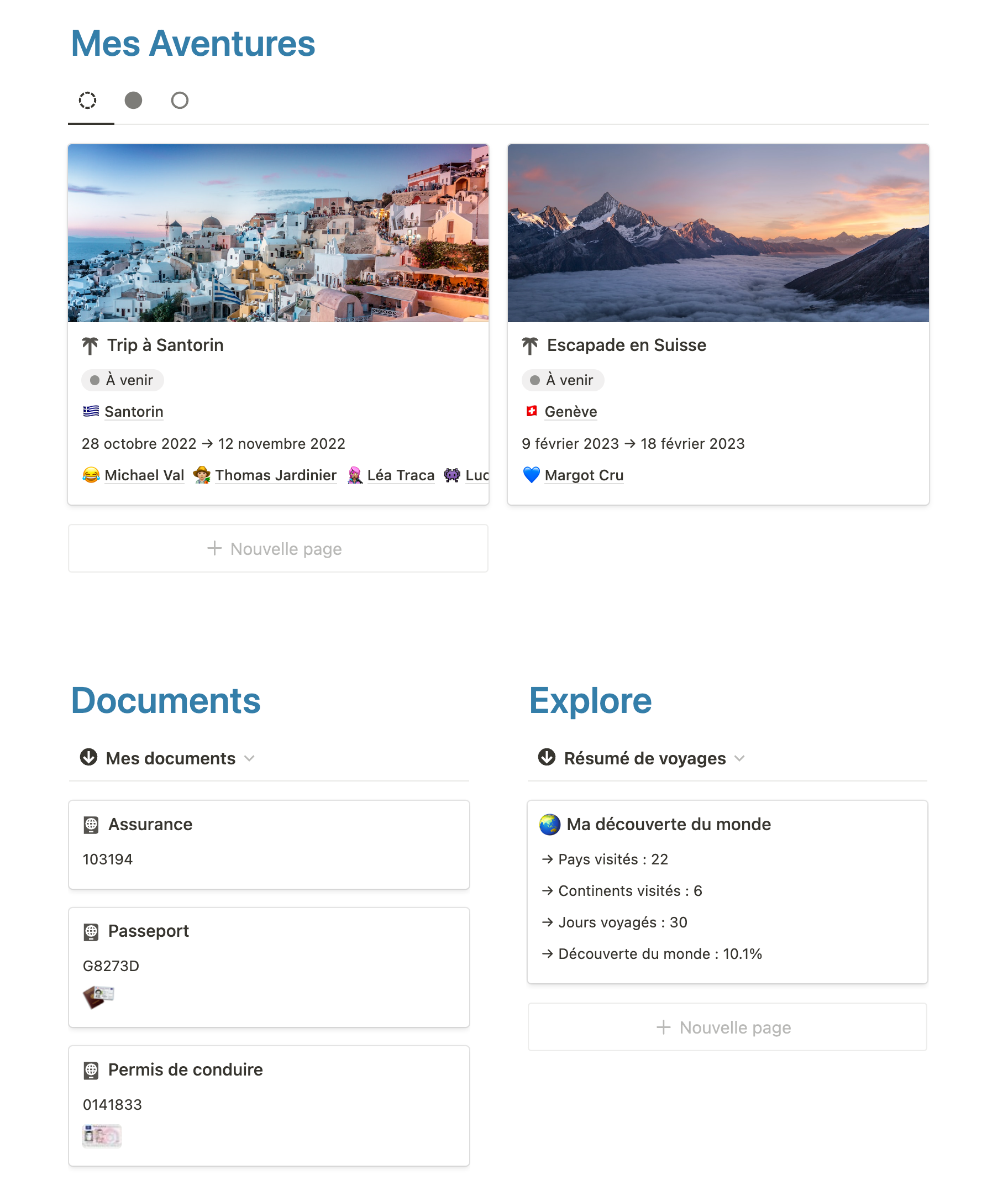
Task: Click the passport icon next to Assurance
Action: [x=91, y=825]
